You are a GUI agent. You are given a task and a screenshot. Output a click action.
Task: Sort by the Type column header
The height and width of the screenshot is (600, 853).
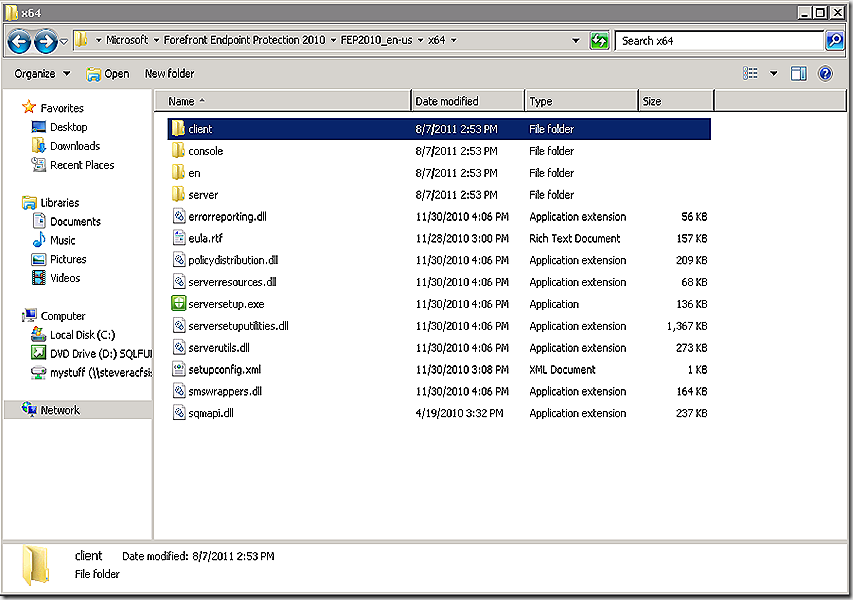click(x=582, y=101)
